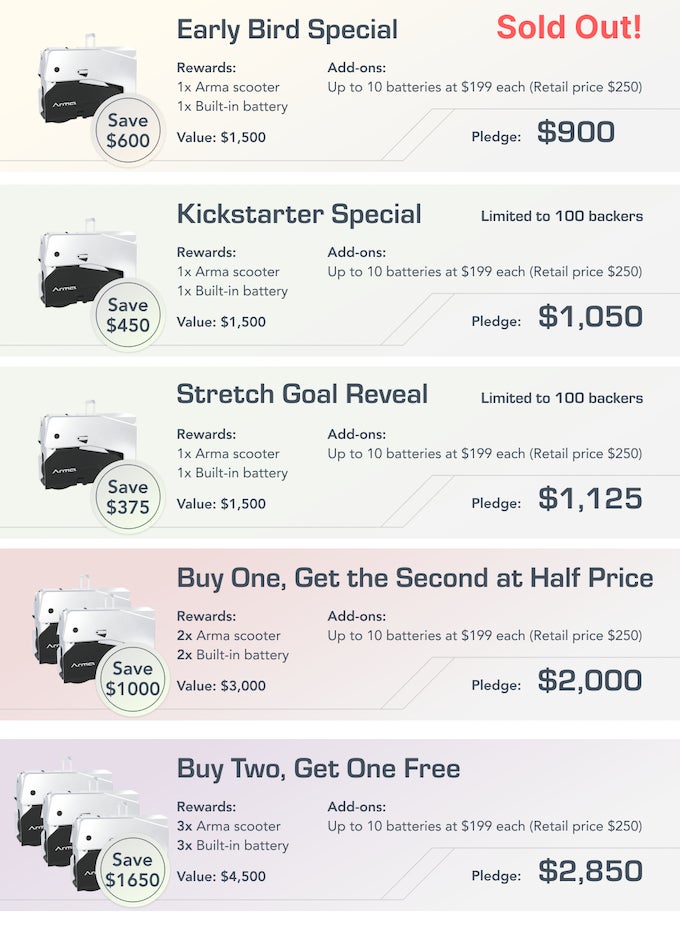The width and height of the screenshot is (680, 925).
Task: Click the $900 pledge amount
Action: pyautogui.click(x=575, y=132)
